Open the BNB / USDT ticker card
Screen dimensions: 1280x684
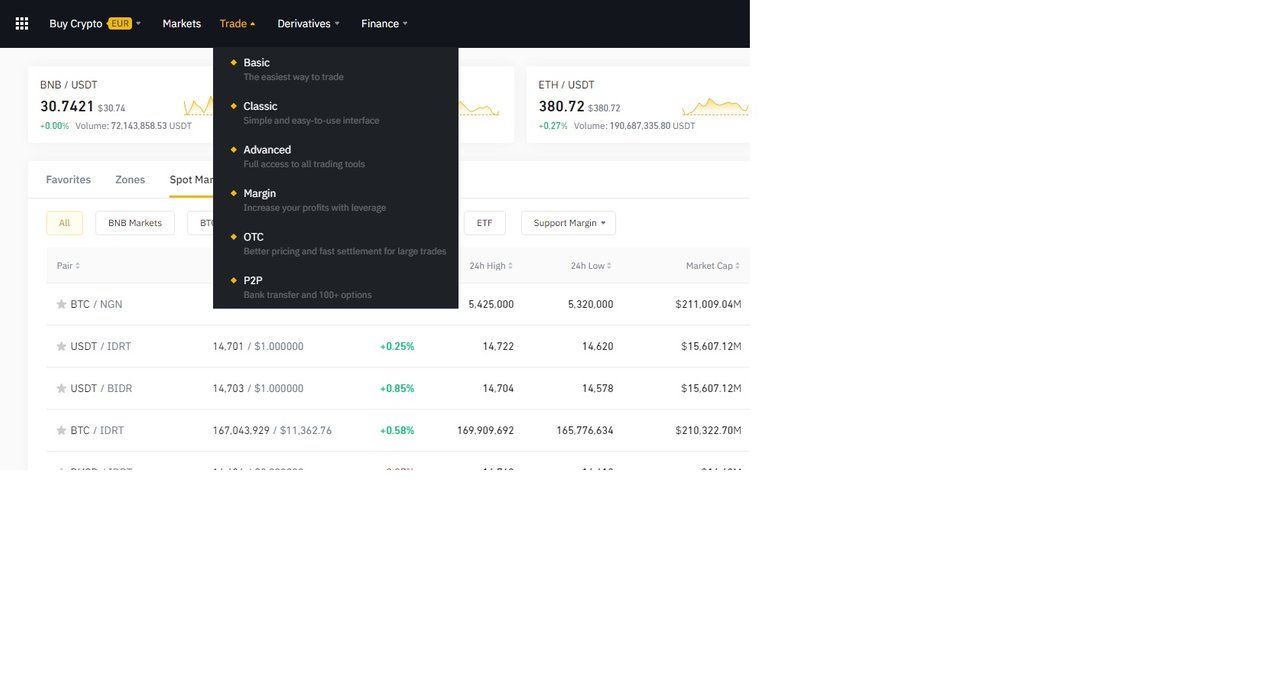click(120, 104)
